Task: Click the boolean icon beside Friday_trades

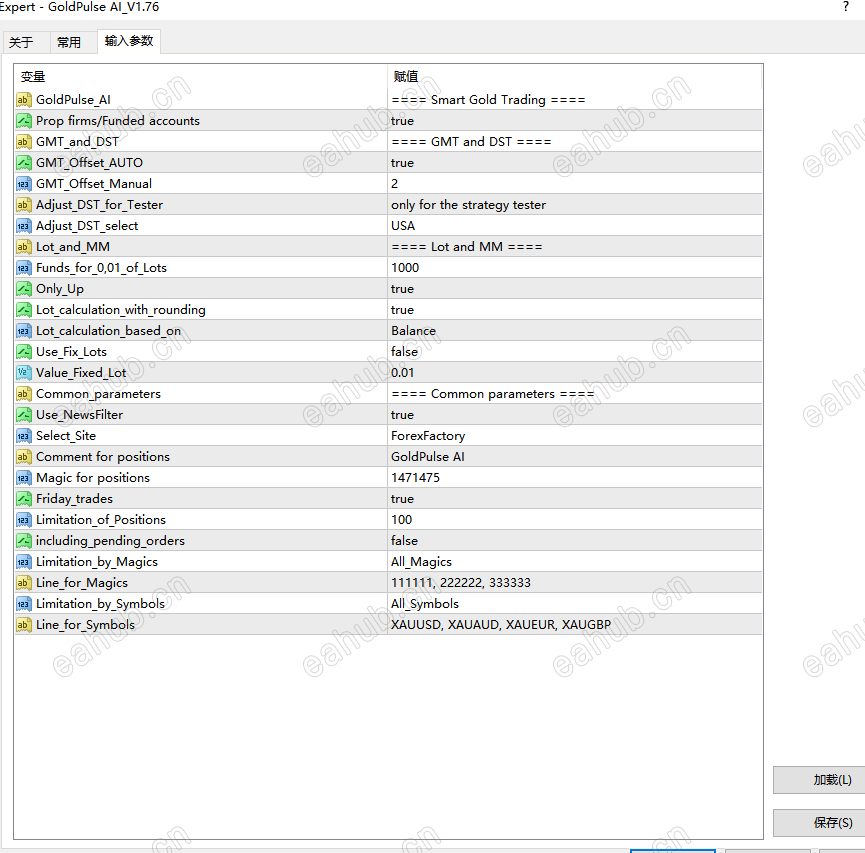Action: click(23, 499)
